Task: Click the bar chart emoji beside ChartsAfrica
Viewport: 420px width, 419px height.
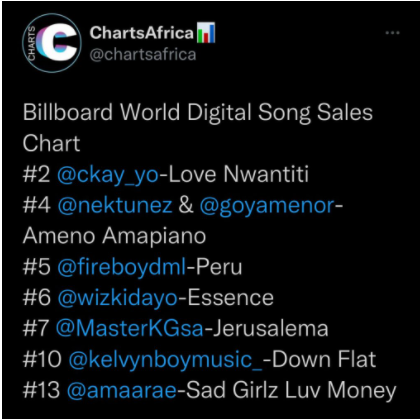Action: pos(206,32)
